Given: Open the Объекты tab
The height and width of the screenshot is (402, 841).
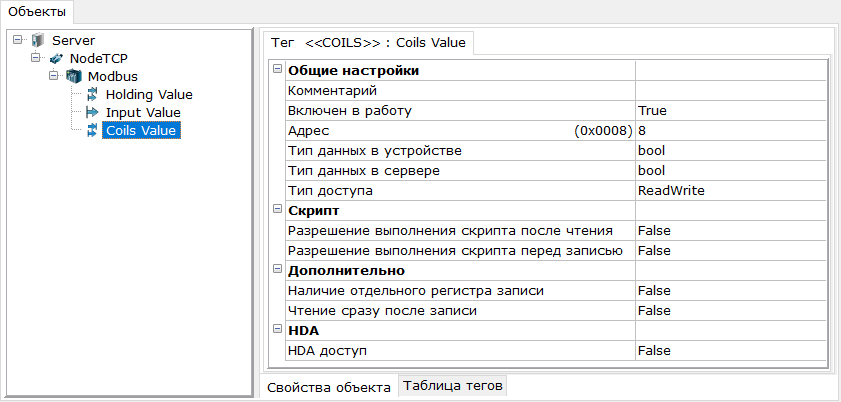Looking at the screenshot, I should point(37,11).
